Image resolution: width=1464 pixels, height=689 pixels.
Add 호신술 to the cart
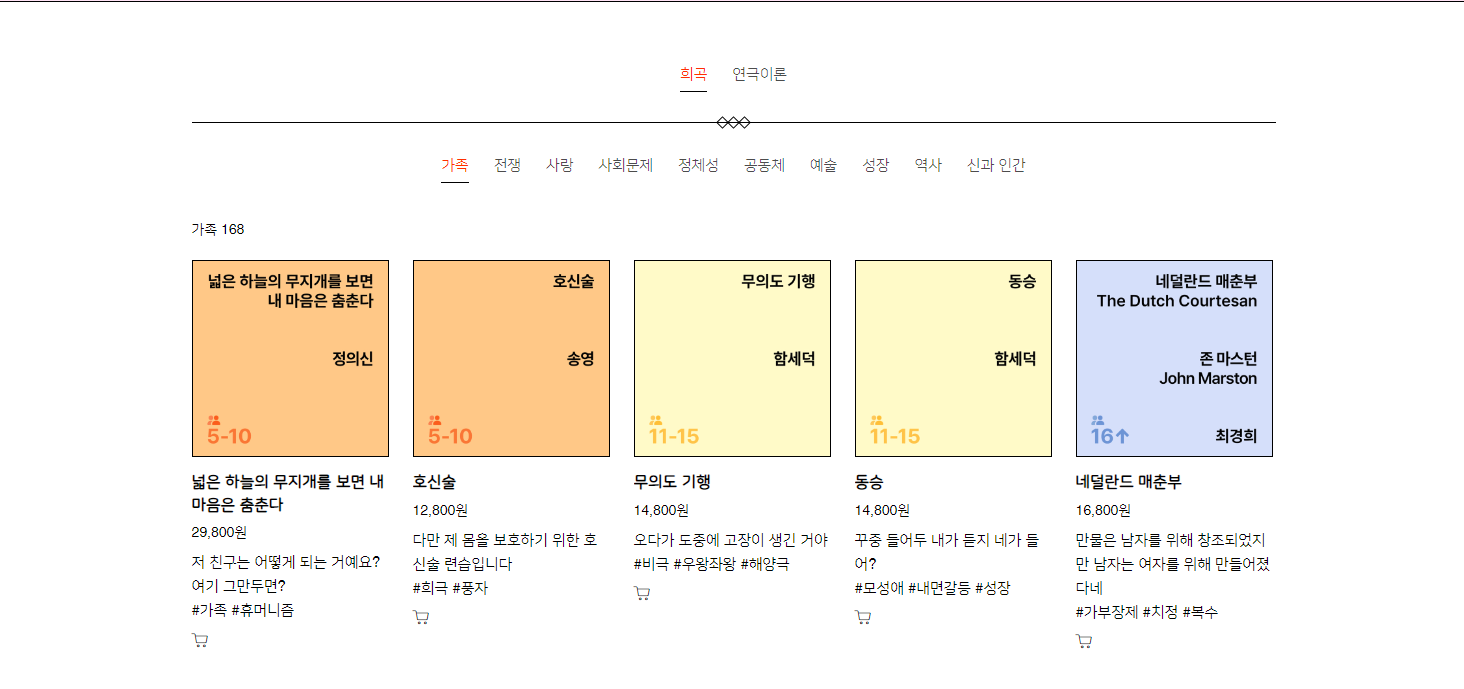point(421,617)
